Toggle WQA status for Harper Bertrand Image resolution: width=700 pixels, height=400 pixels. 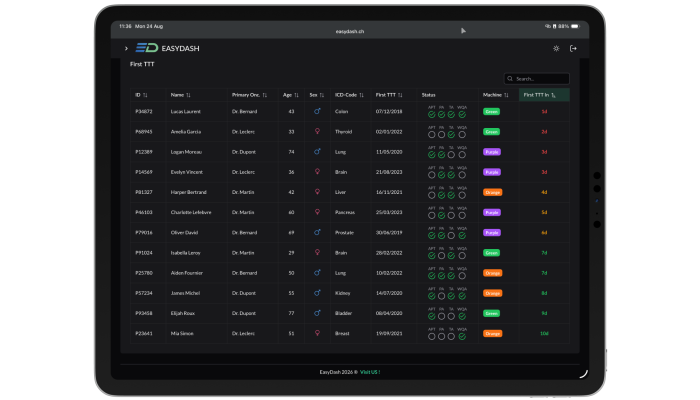click(462, 195)
